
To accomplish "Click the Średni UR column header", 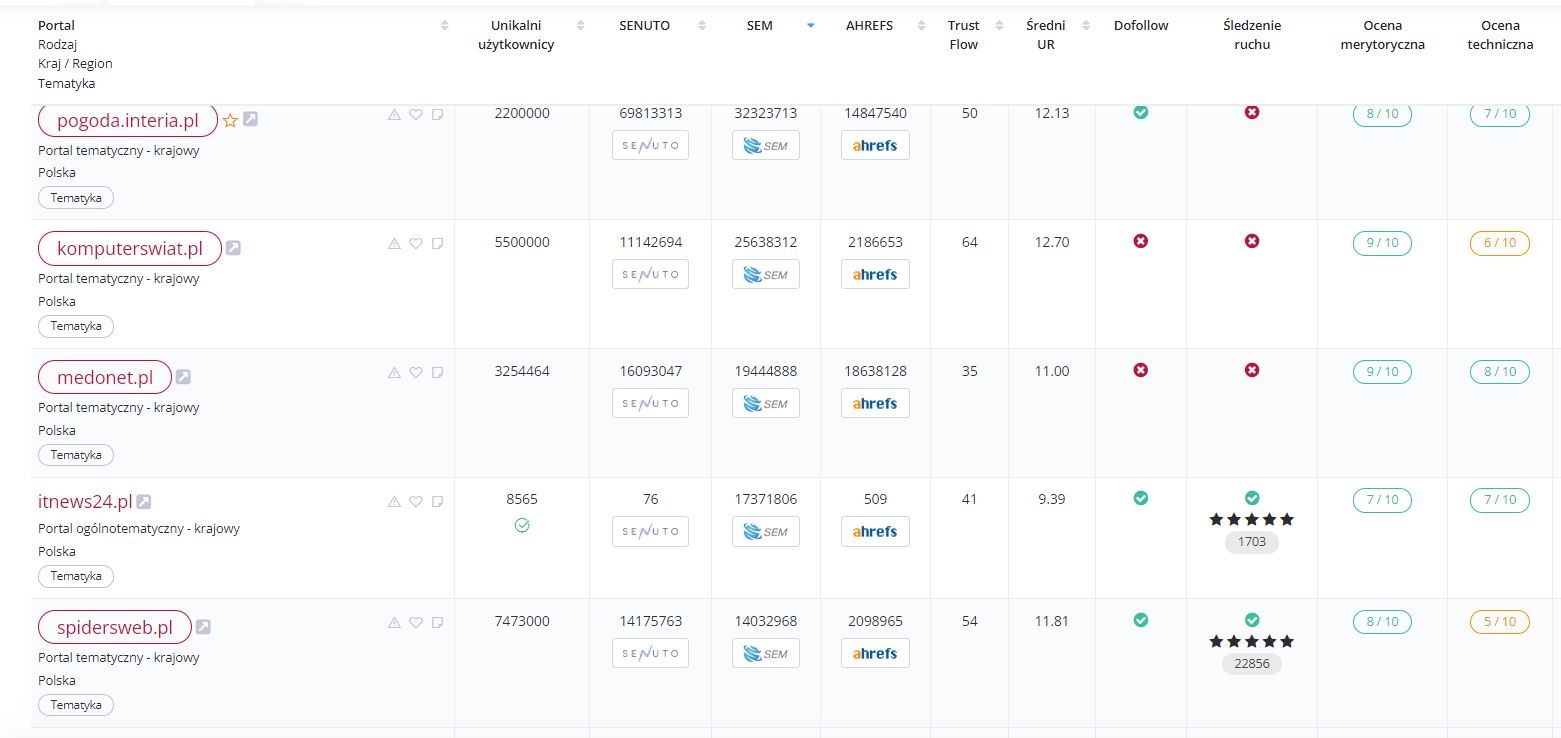I will click(x=1046, y=35).
